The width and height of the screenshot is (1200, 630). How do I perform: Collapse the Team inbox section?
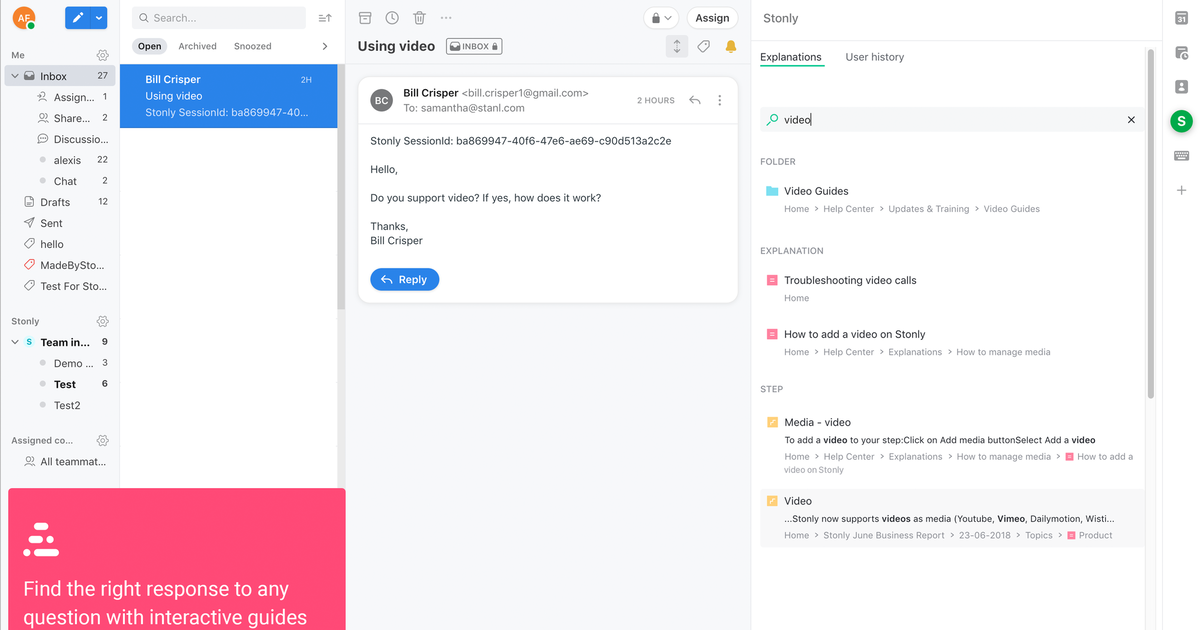[x=15, y=342]
